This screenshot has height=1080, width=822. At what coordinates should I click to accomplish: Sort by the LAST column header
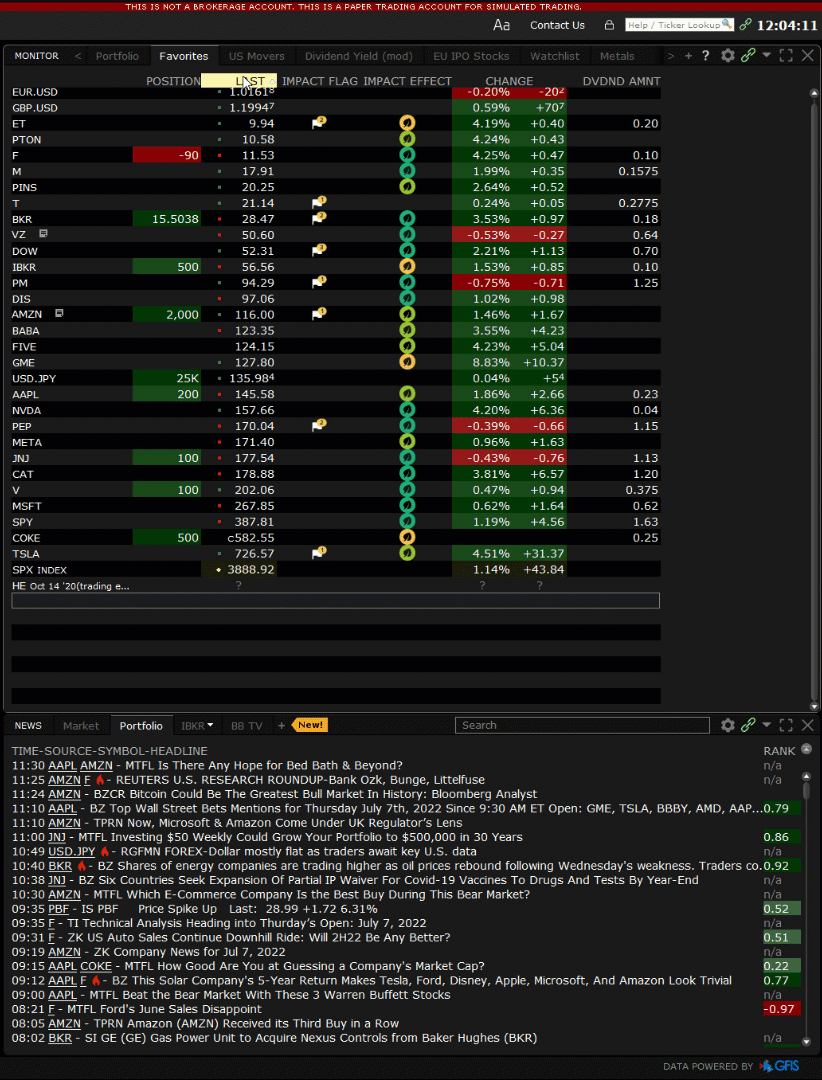(239, 81)
